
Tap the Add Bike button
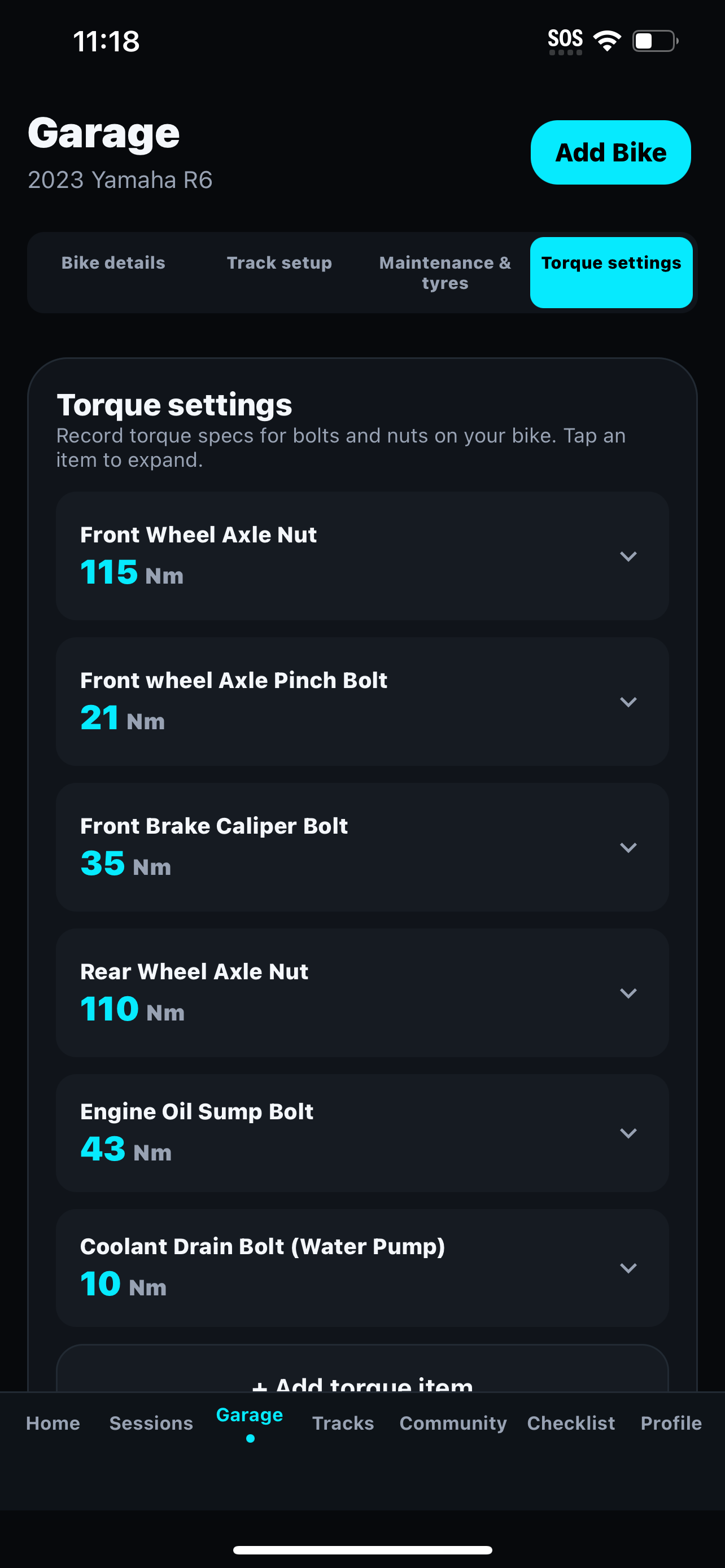[x=610, y=152]
